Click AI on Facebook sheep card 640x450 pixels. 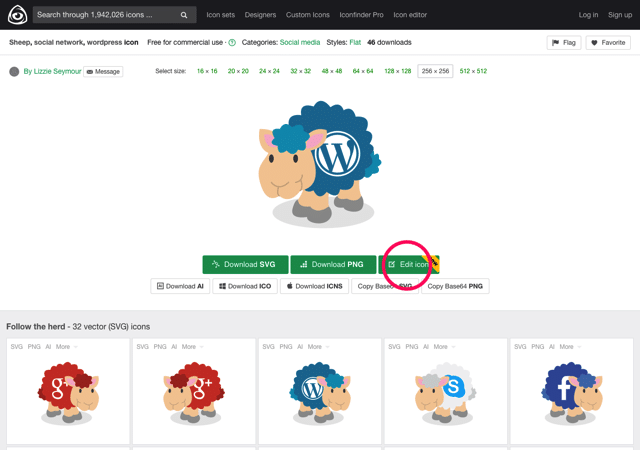(x=552, y=347)
